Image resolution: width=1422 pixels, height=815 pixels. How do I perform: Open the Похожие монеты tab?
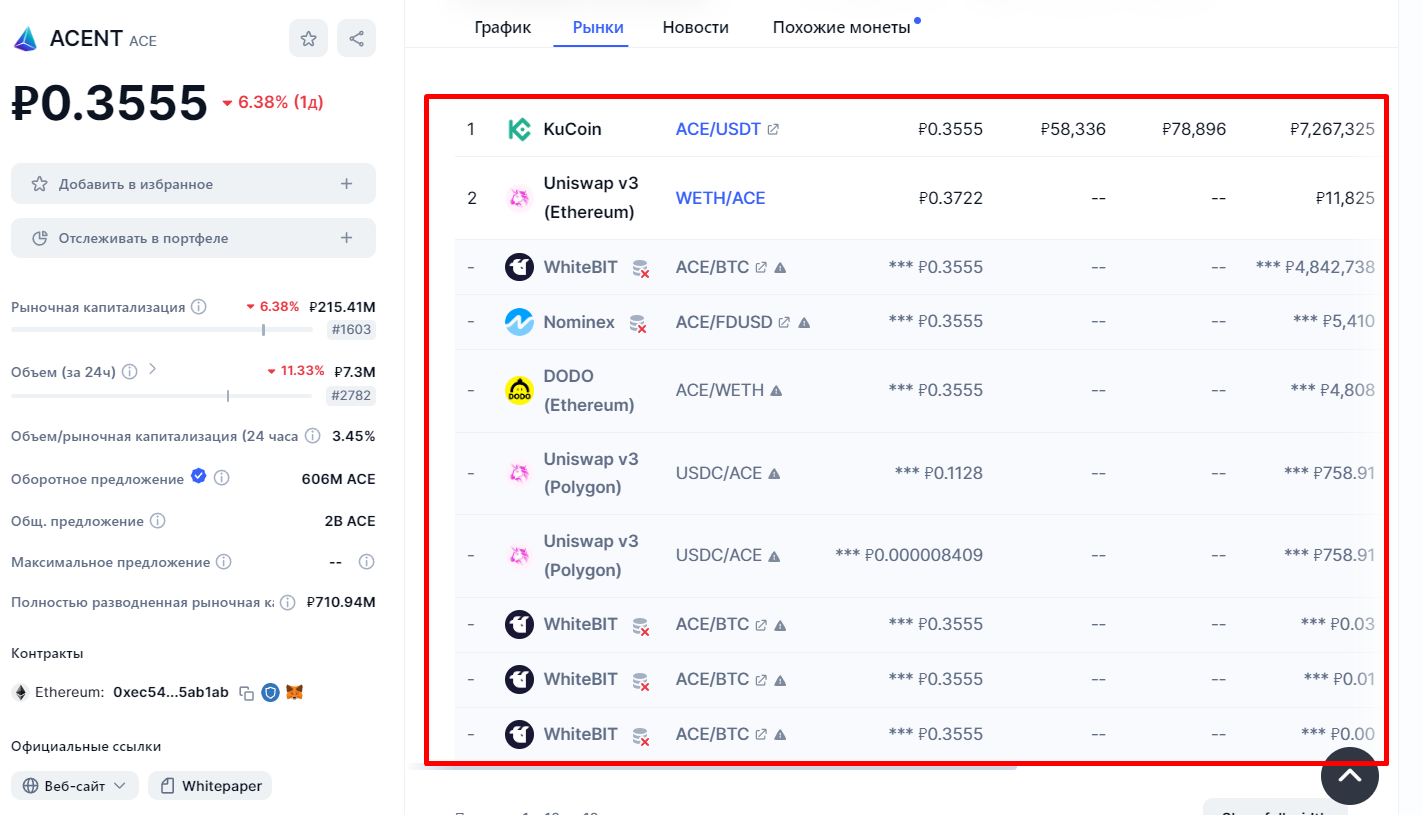pyautogui.click(x=842, y=27)
